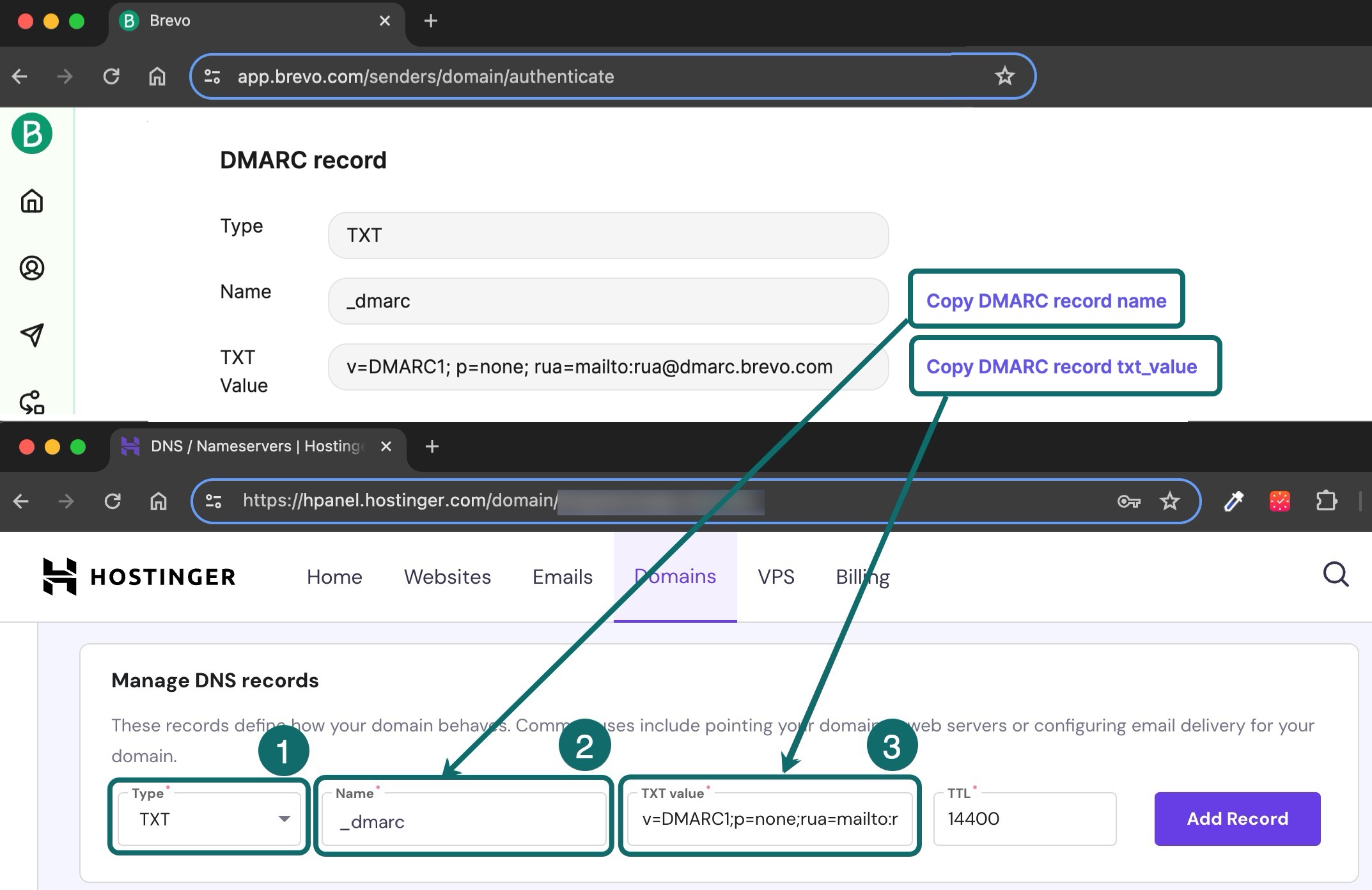This screenshot has width=1372, height=890.
Task: Open a new tab in the Hostinger window
Action: coord(432,446)
